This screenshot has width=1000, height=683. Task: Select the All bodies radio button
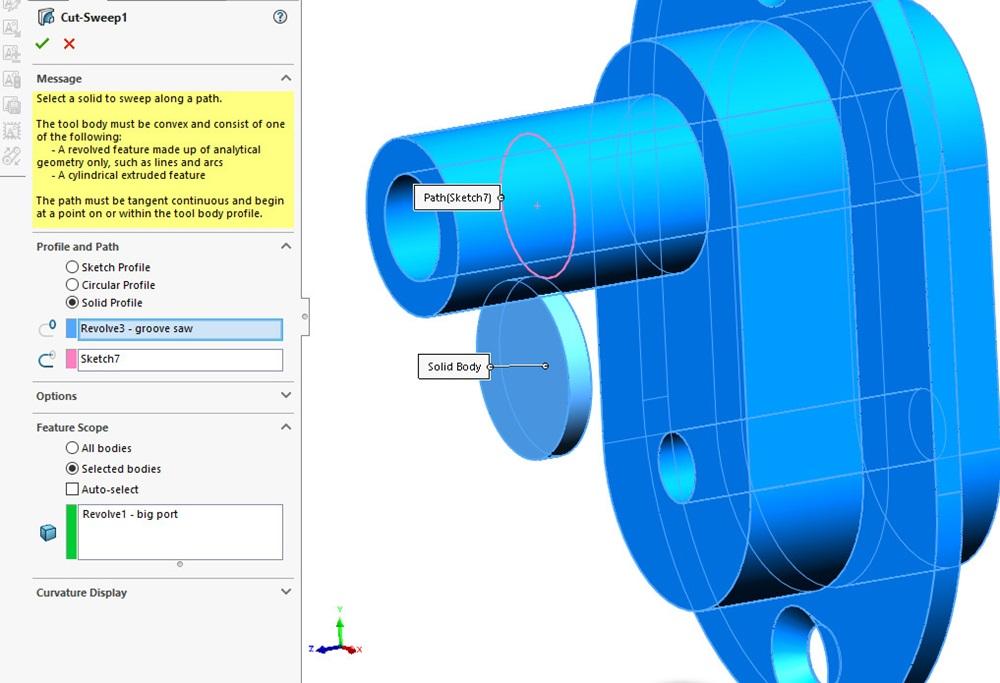click(x=72, y=448)
